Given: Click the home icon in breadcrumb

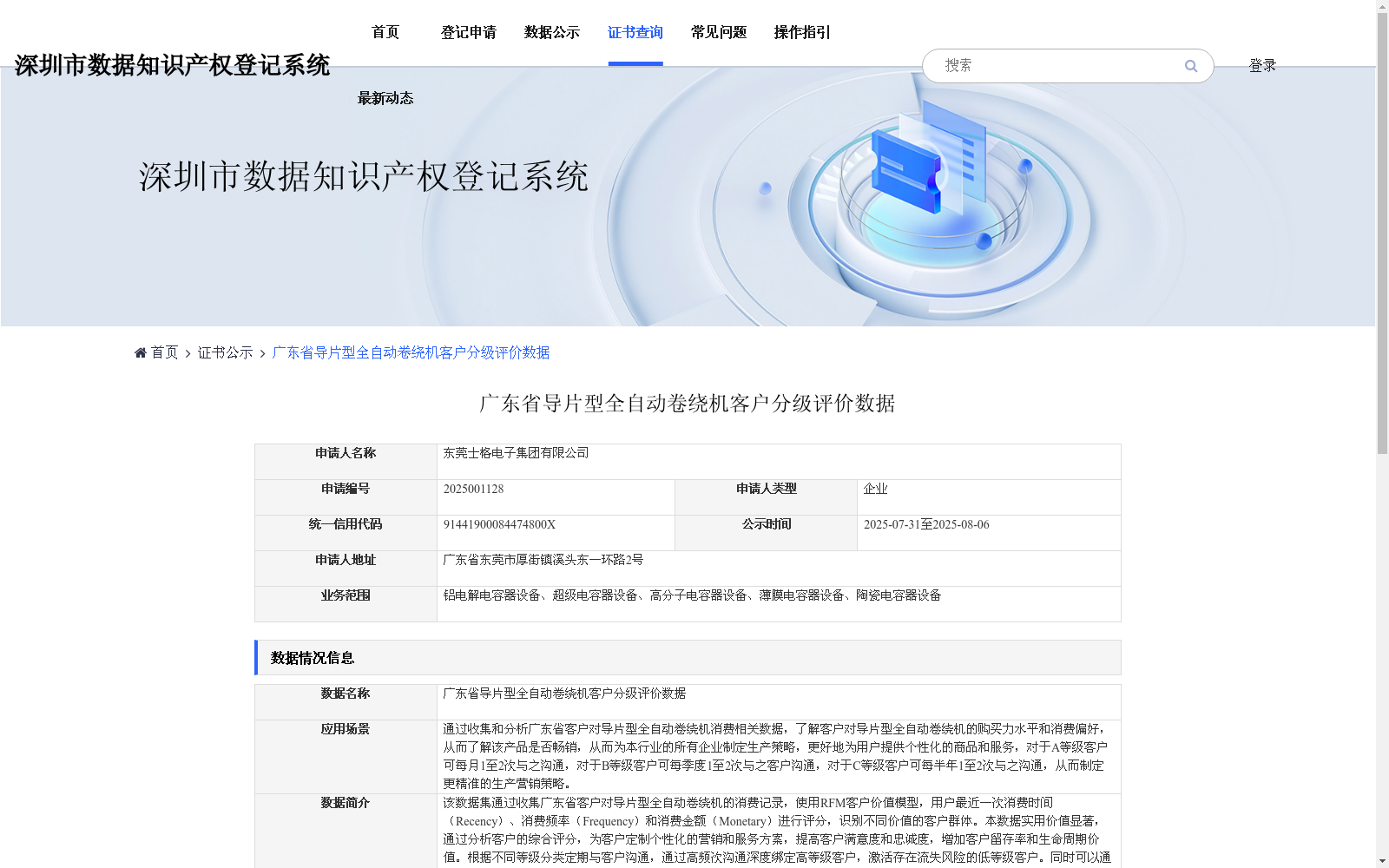Looking at the screenshot, I should pyautogui.click(x=141, y=352).
